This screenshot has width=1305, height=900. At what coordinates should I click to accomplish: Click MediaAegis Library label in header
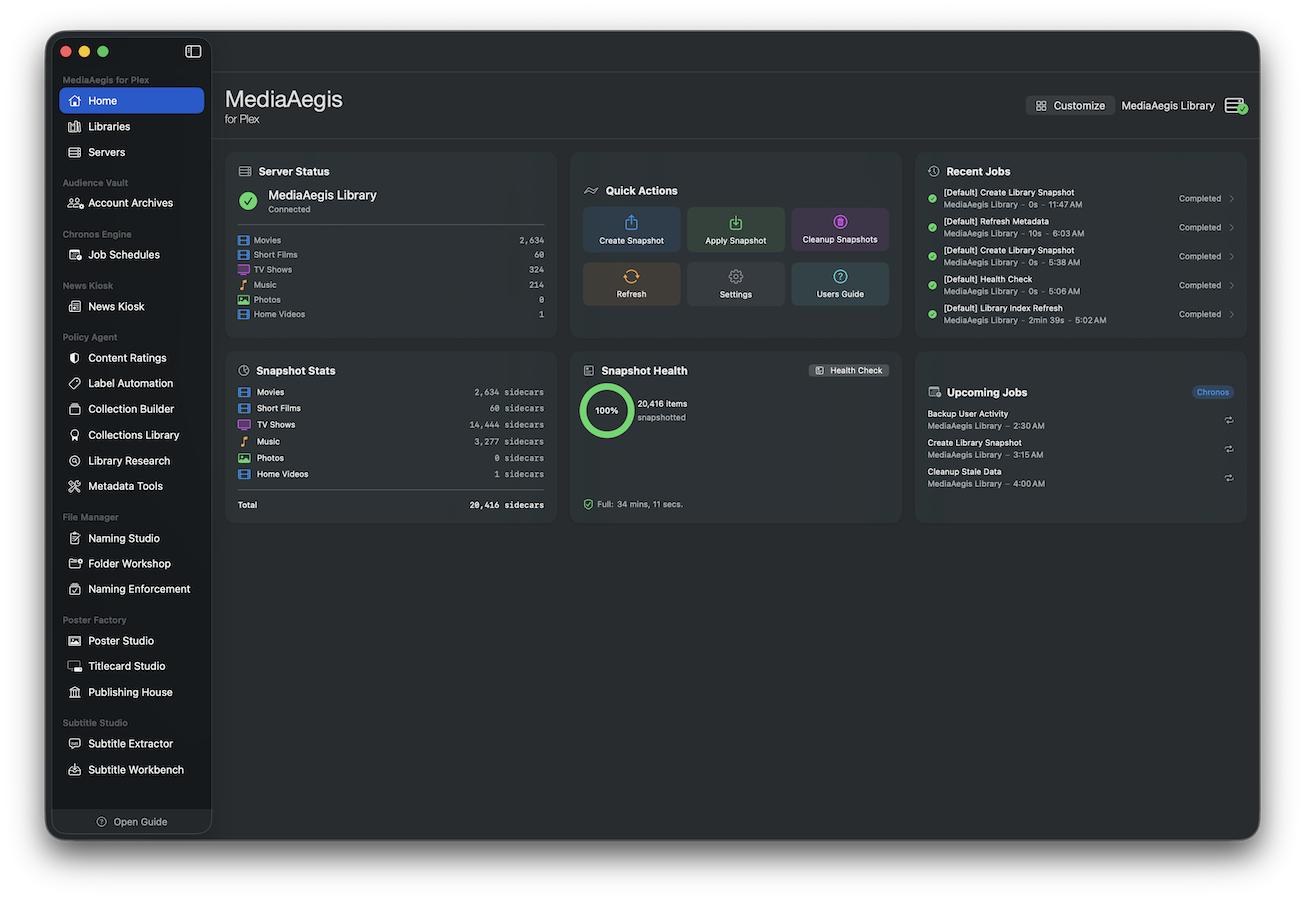pyautogui.click(x=1168, y=105)
